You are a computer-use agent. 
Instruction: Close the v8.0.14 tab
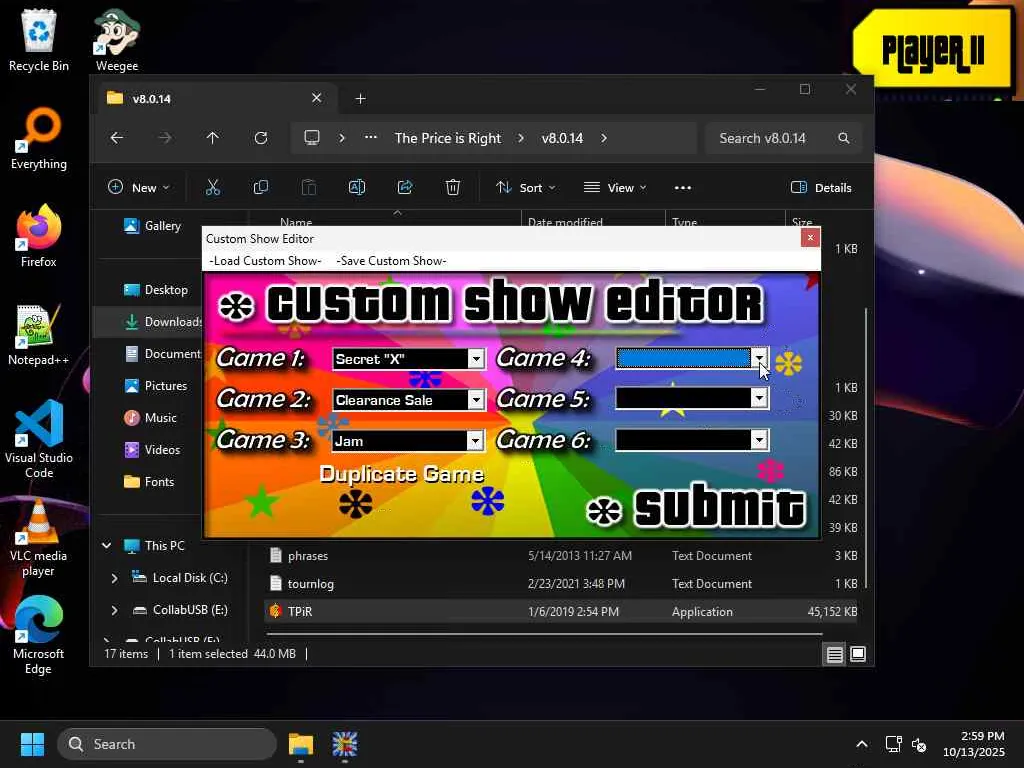coord(316,98)
